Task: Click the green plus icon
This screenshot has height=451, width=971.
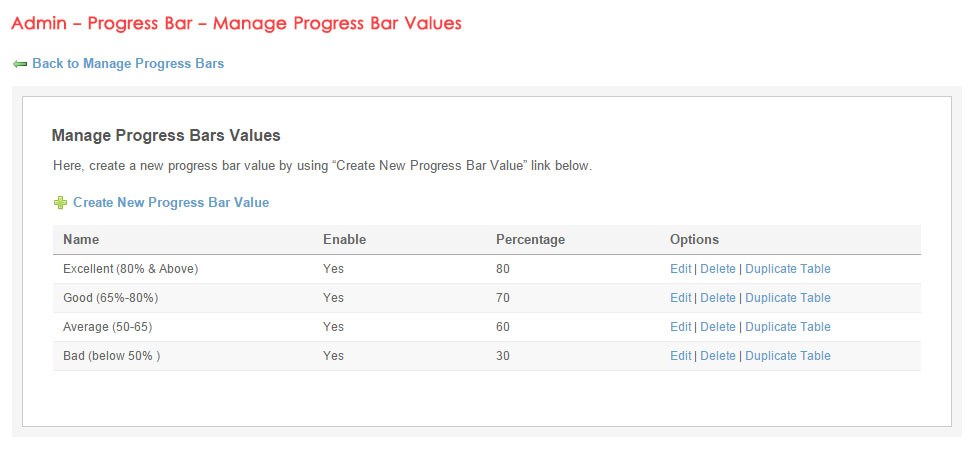Action: coord(60,203)
